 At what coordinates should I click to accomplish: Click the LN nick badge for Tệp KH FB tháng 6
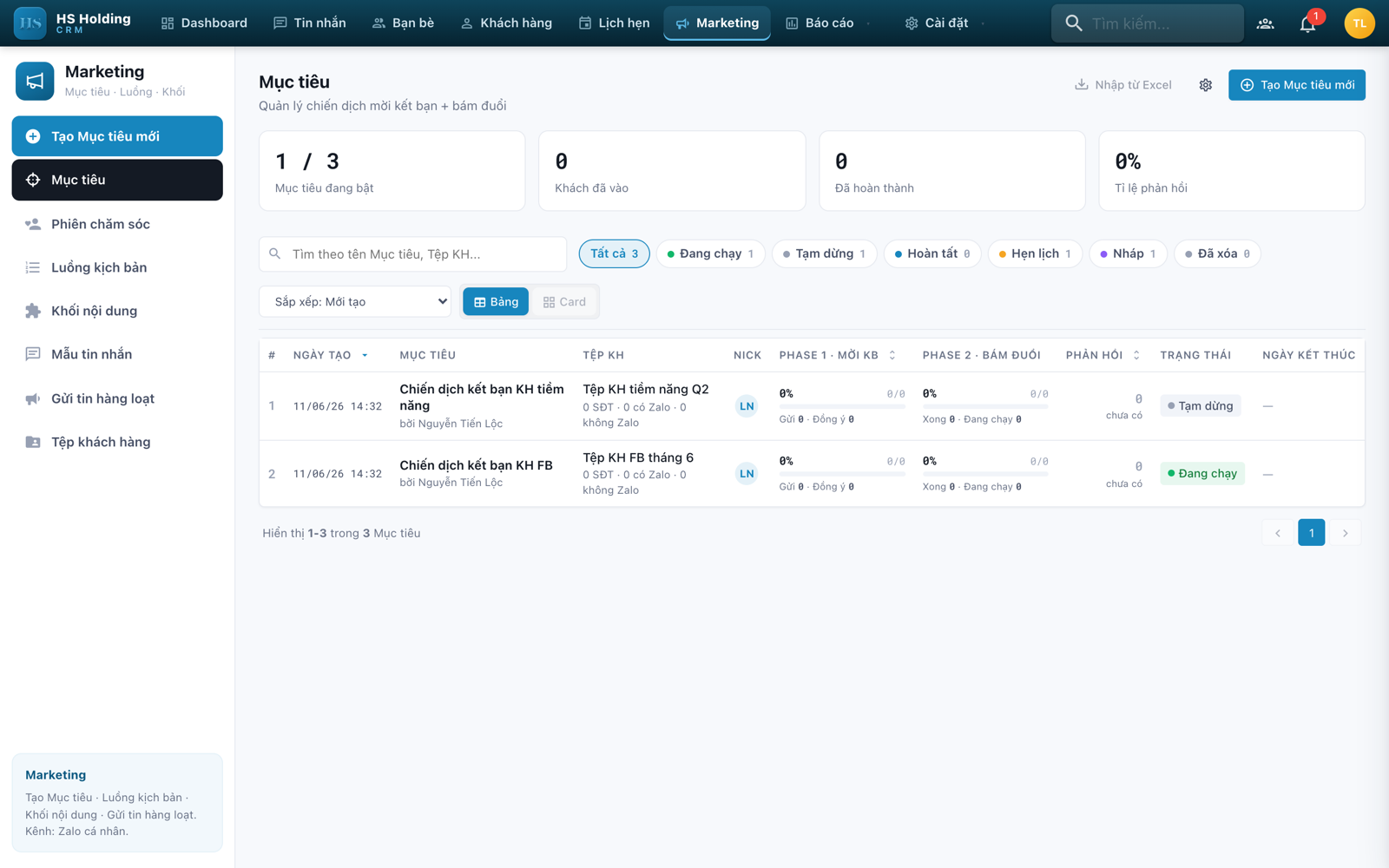[747, 474]
